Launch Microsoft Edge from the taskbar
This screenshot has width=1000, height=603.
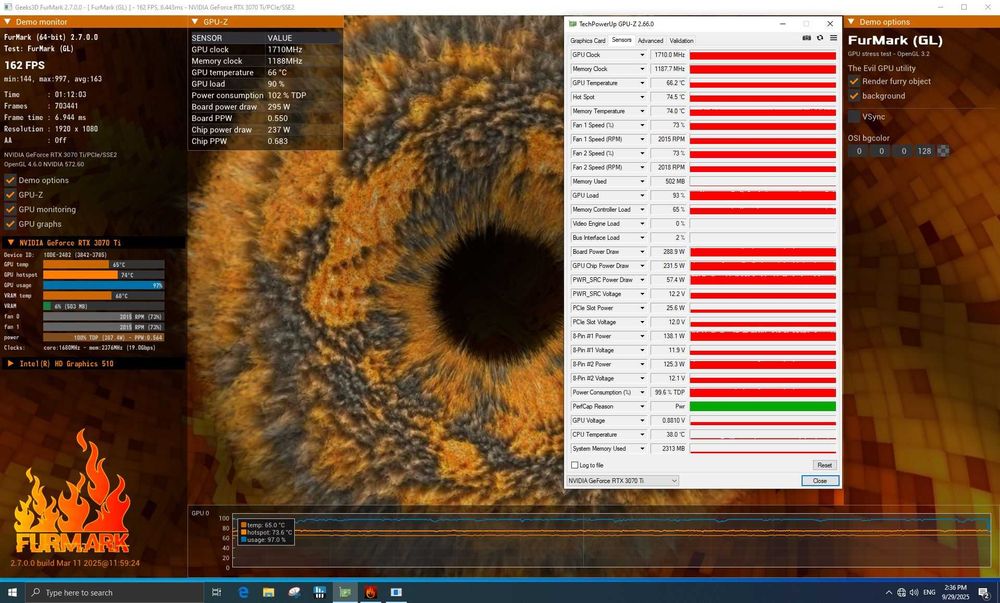tap(243, 592)
